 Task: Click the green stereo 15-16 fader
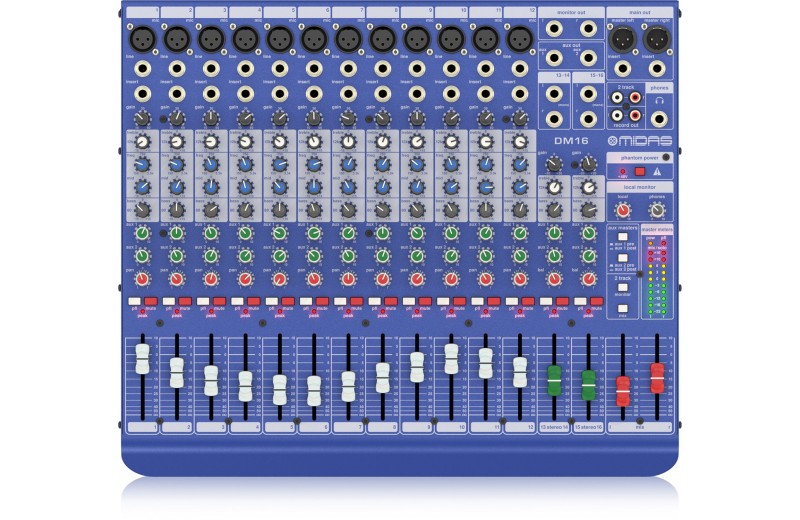point(589,385)
